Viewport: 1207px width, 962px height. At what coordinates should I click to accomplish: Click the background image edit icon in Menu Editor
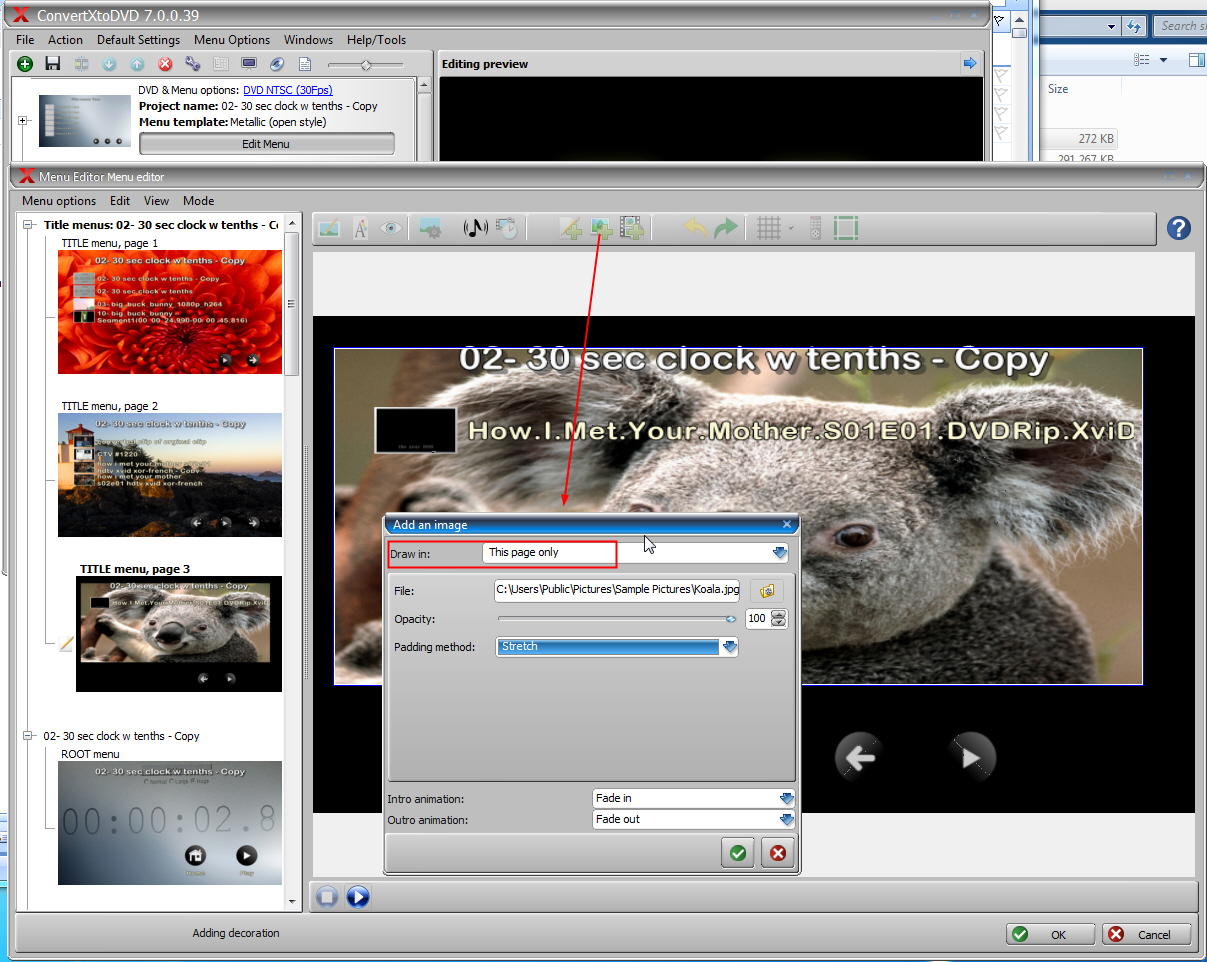(329, 228)
